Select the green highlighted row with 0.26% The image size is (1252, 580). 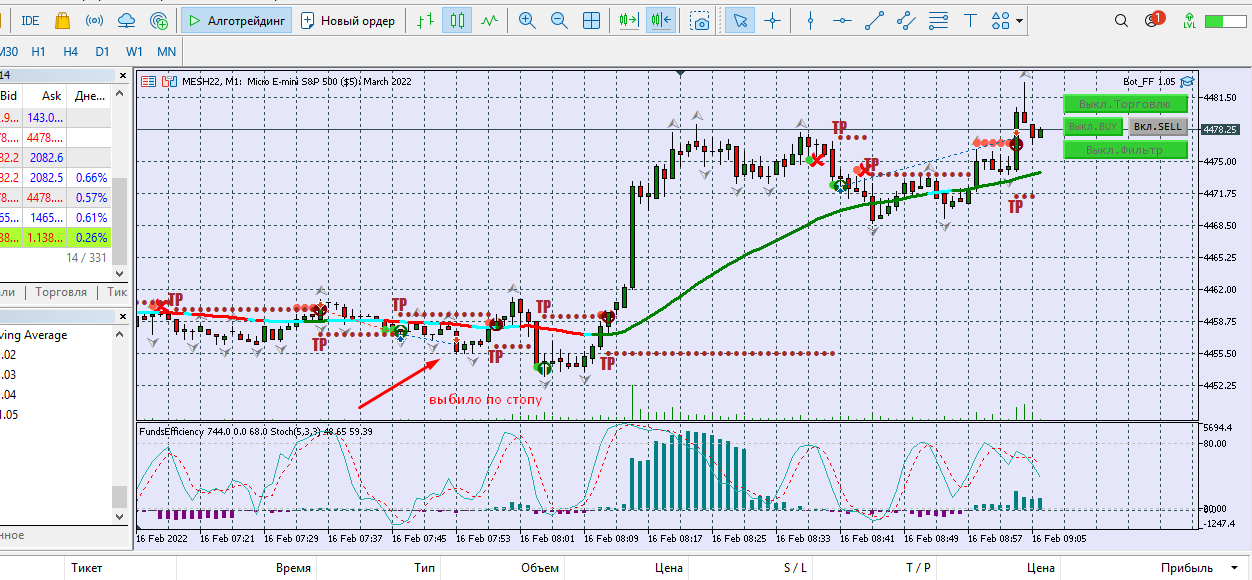55,237
